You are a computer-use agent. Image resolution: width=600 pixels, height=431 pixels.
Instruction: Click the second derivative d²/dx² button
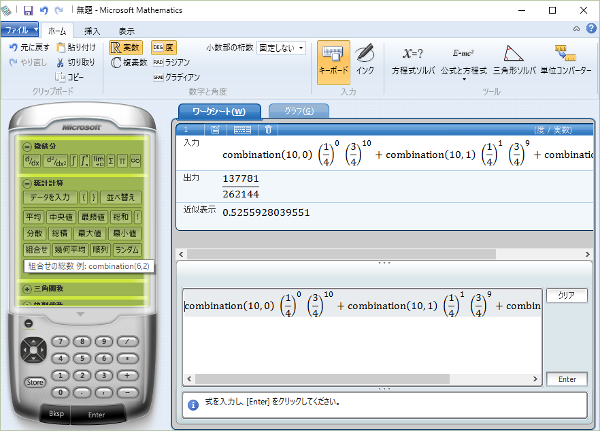tap(55, 161)
